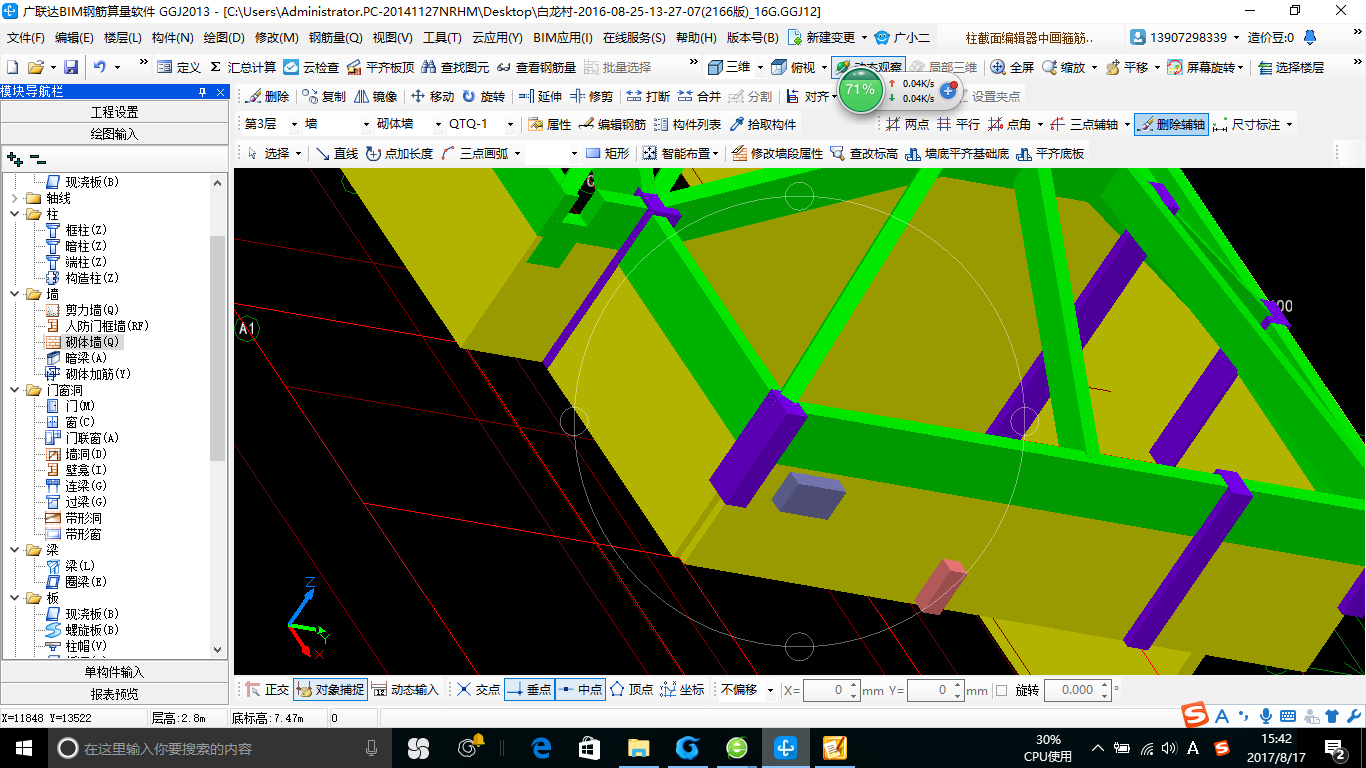Select the 镜像 mirror tool
The image size is (1366, 768).
[376, 97]
